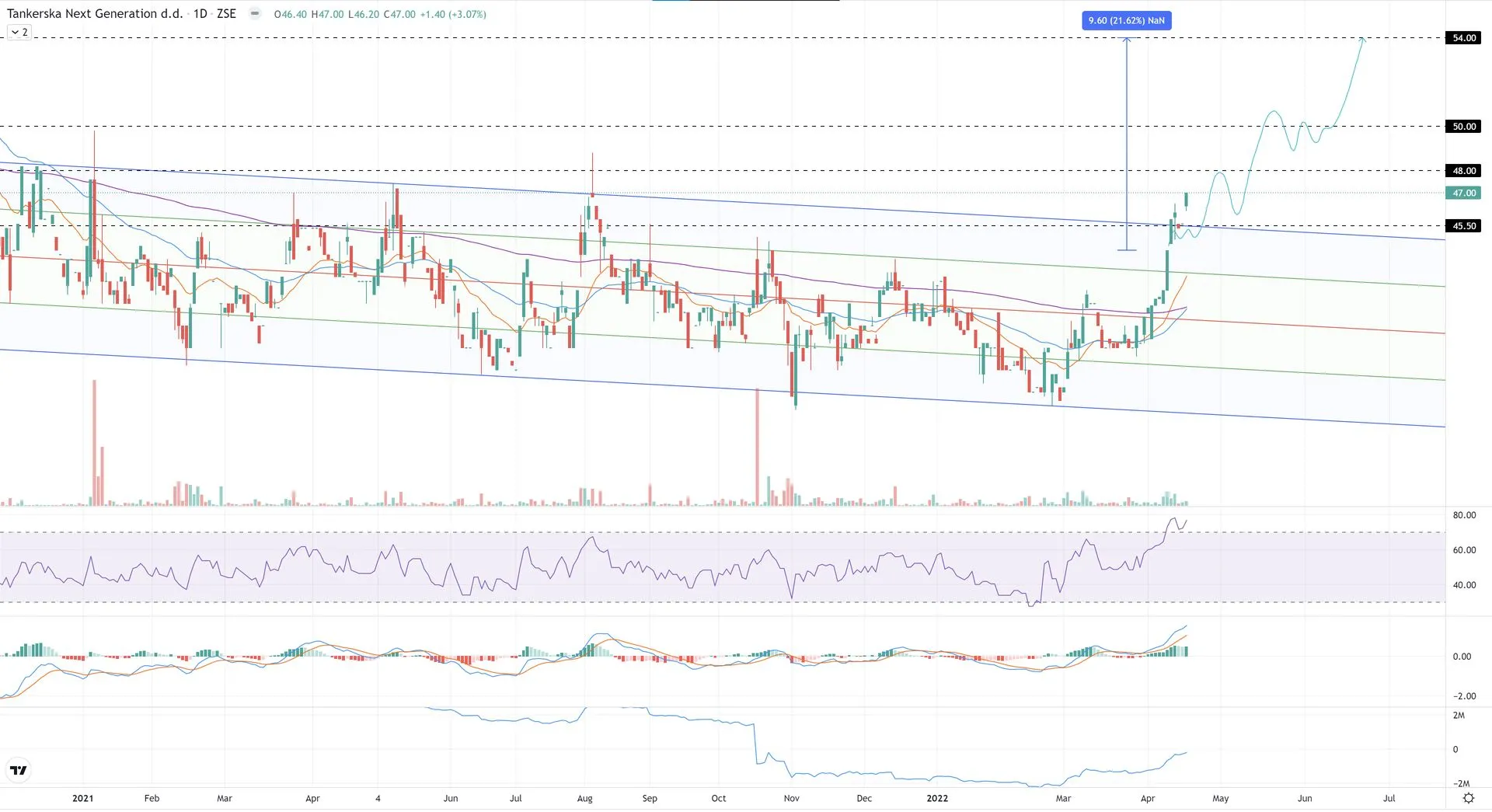Click the RSI 80.00 scale label

(1464, 515)
